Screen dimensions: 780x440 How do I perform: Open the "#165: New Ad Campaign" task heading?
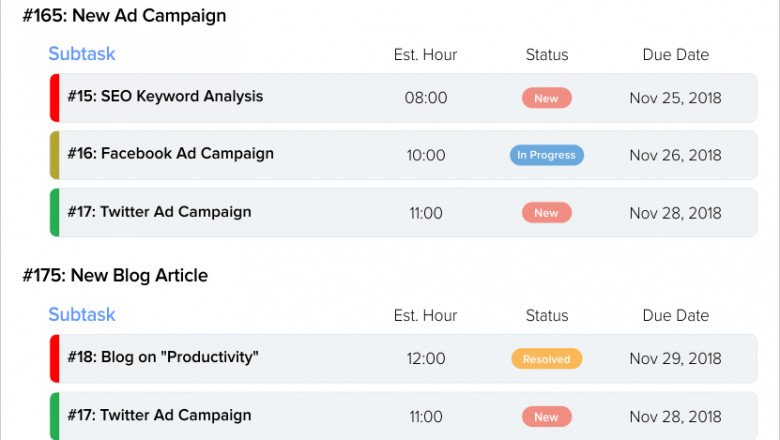pyautogui.click(x=124, y=16)
